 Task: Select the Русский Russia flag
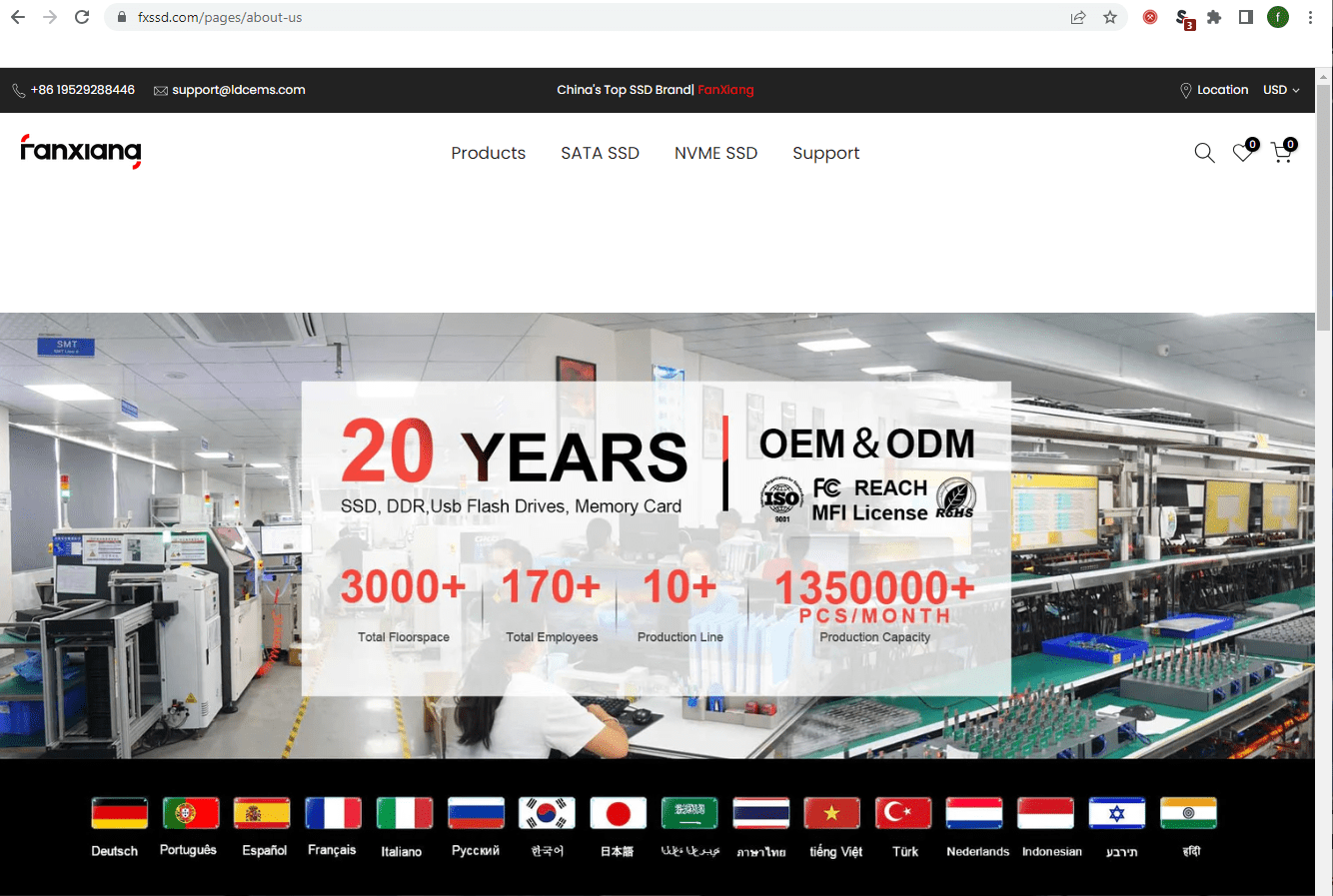point(476,813)
